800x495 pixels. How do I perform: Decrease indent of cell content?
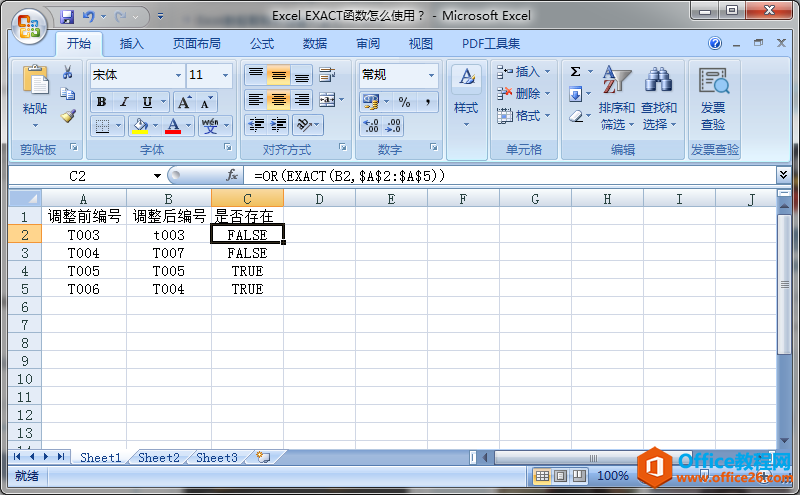tap(256, 125)
